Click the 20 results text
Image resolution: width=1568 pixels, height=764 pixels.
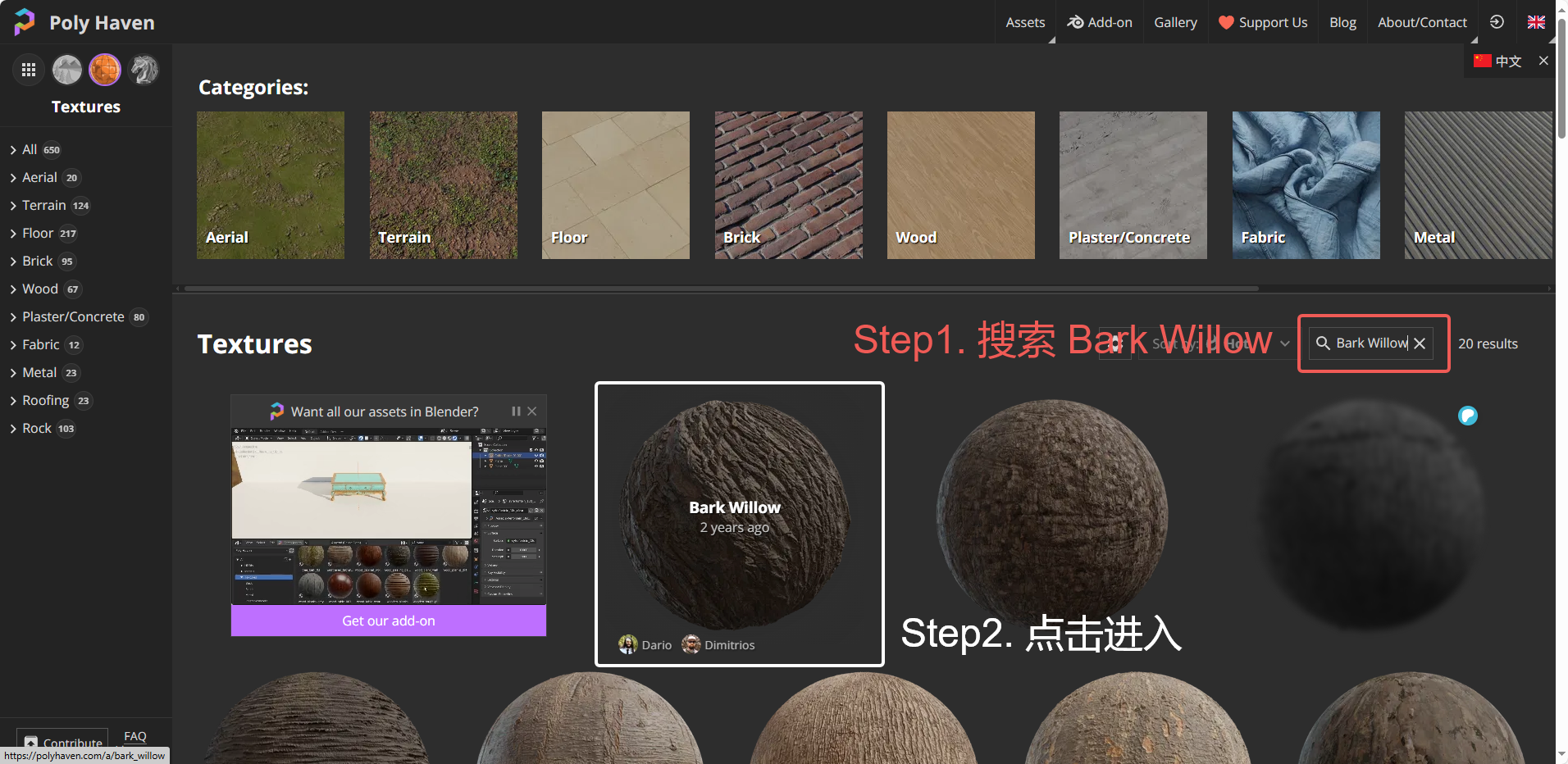point(1488,343)
